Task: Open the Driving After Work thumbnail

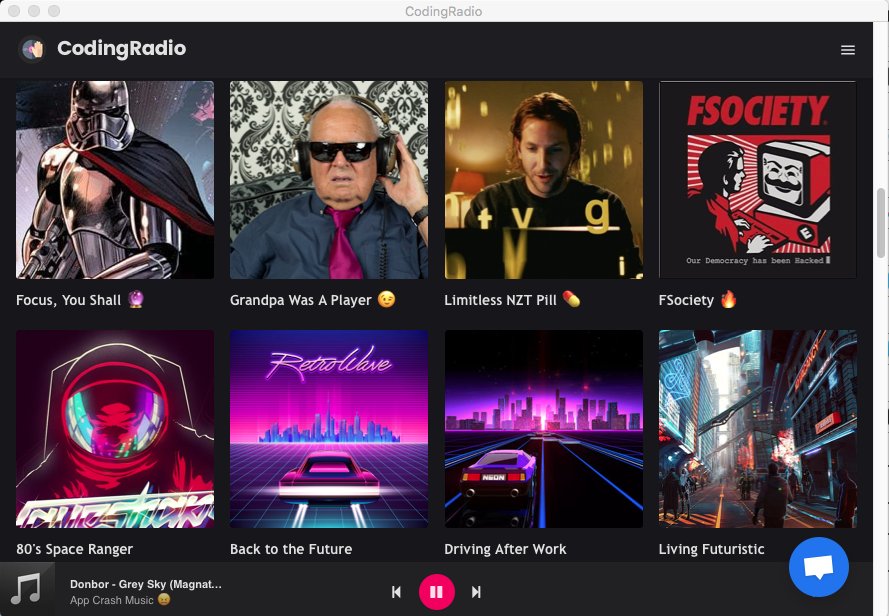Action: click(544, 429)
